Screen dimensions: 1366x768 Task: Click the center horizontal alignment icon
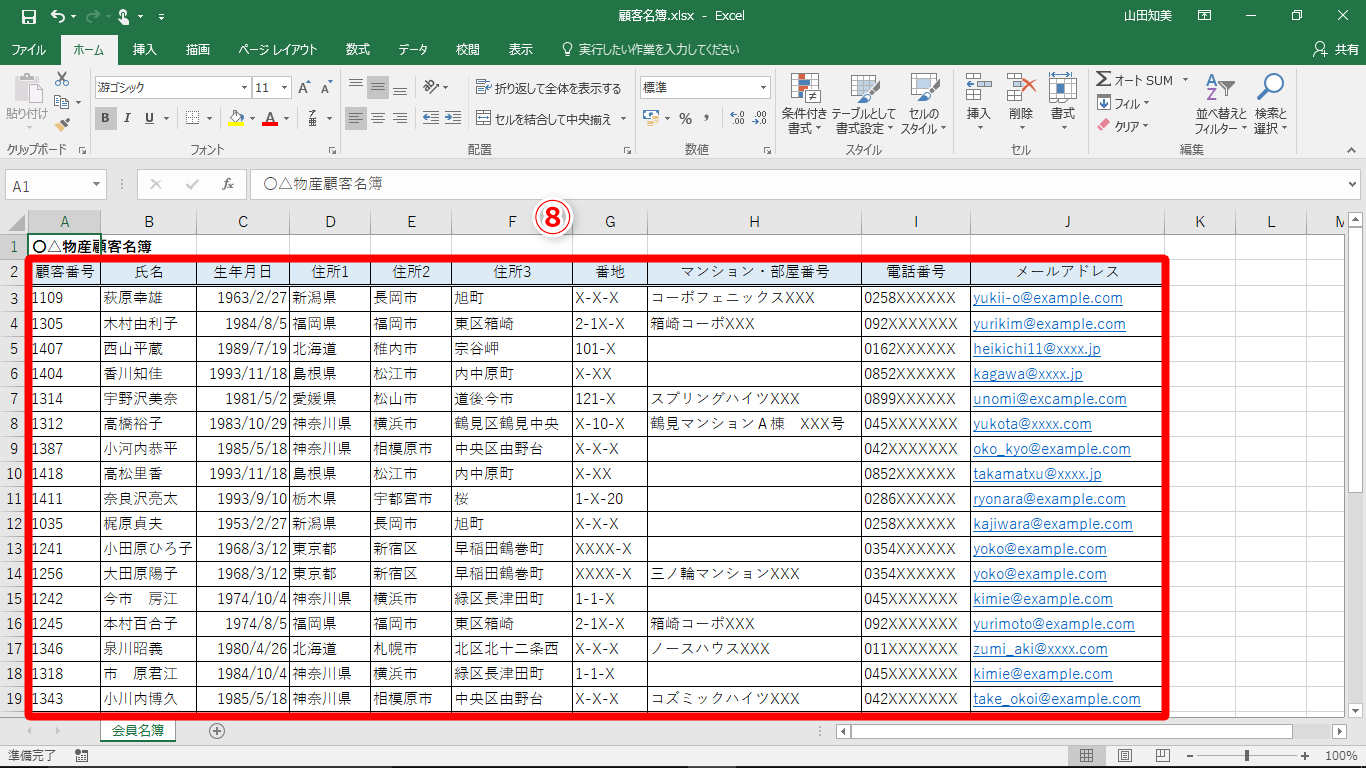[378, 118]
